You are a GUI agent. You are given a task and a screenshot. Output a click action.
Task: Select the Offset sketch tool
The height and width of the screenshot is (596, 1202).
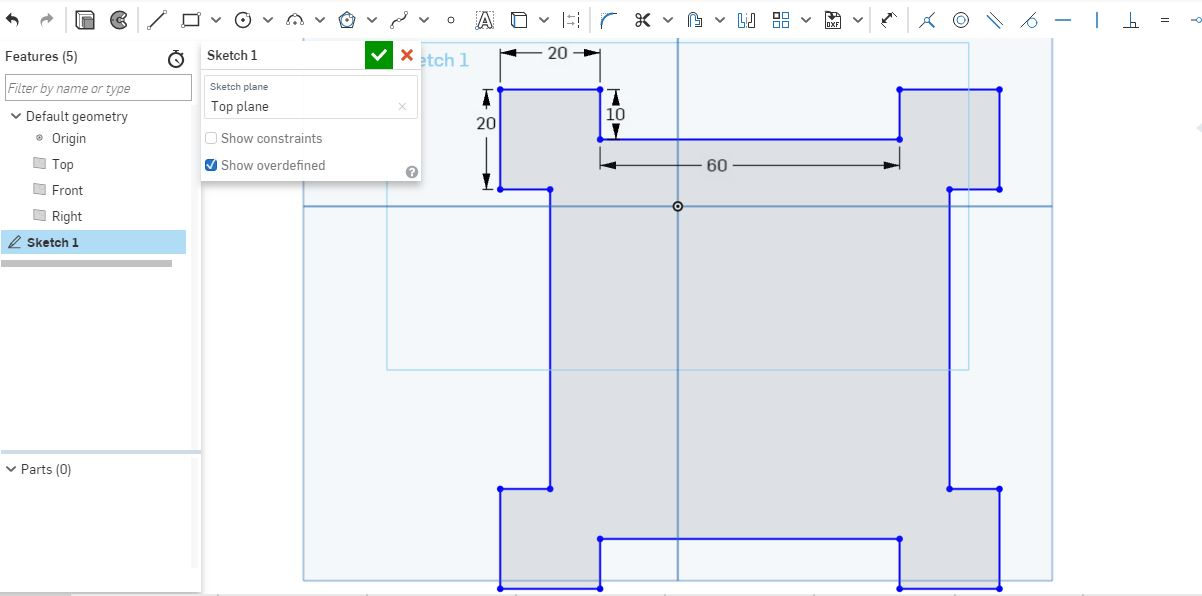point(695,20)
